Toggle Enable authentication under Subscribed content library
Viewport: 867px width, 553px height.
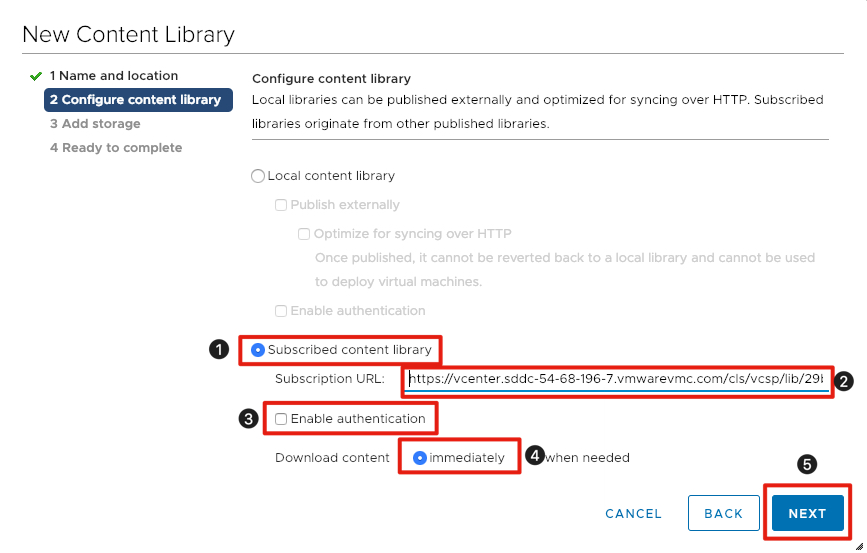coord(281,419)
